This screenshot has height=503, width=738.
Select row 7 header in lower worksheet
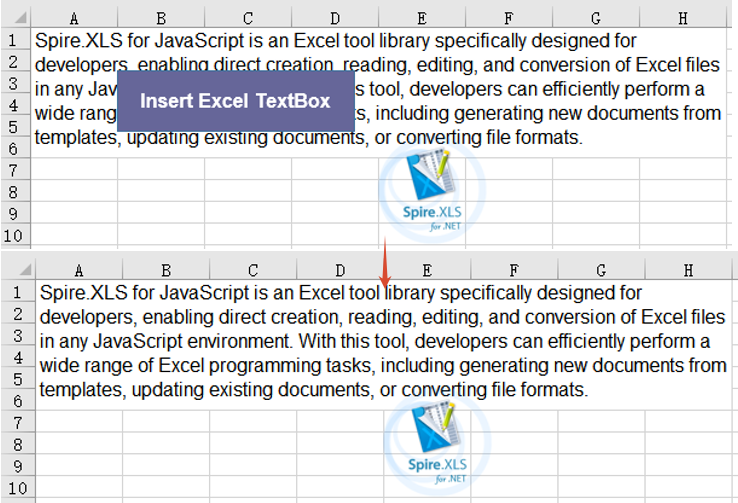(x=18, y=422)
